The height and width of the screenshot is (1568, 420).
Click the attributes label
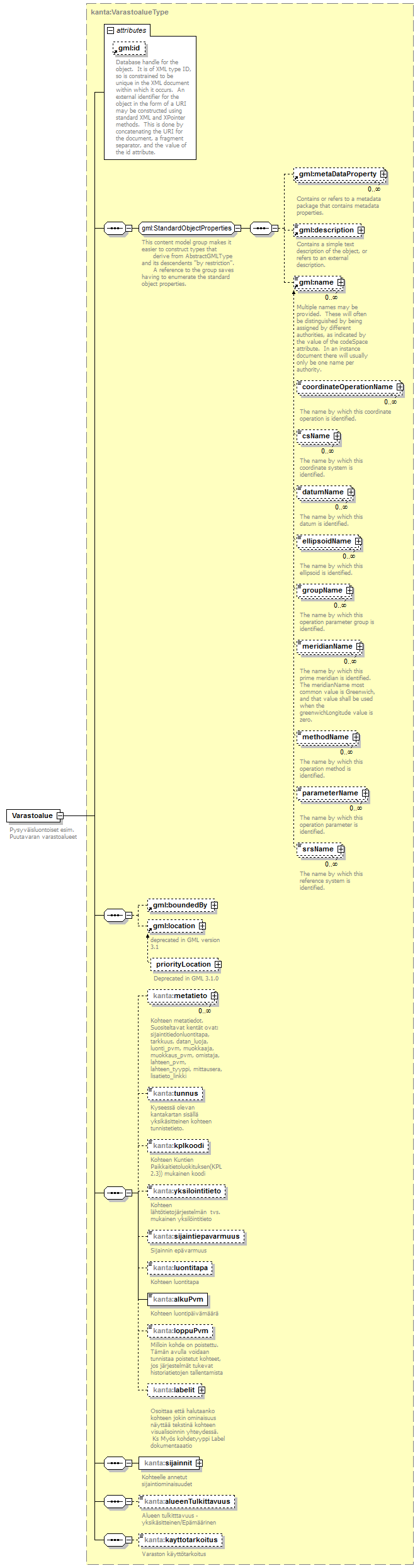[x=131, y=30]
